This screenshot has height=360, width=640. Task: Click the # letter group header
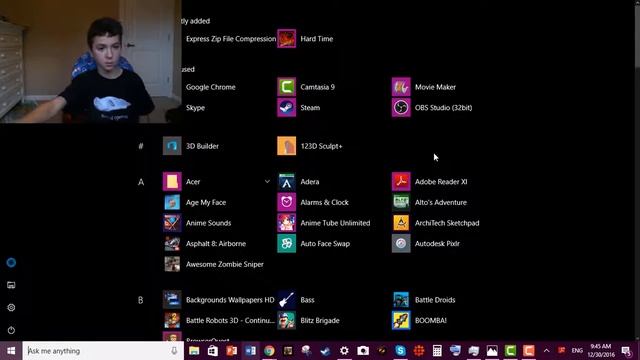(x=141, y=146)
